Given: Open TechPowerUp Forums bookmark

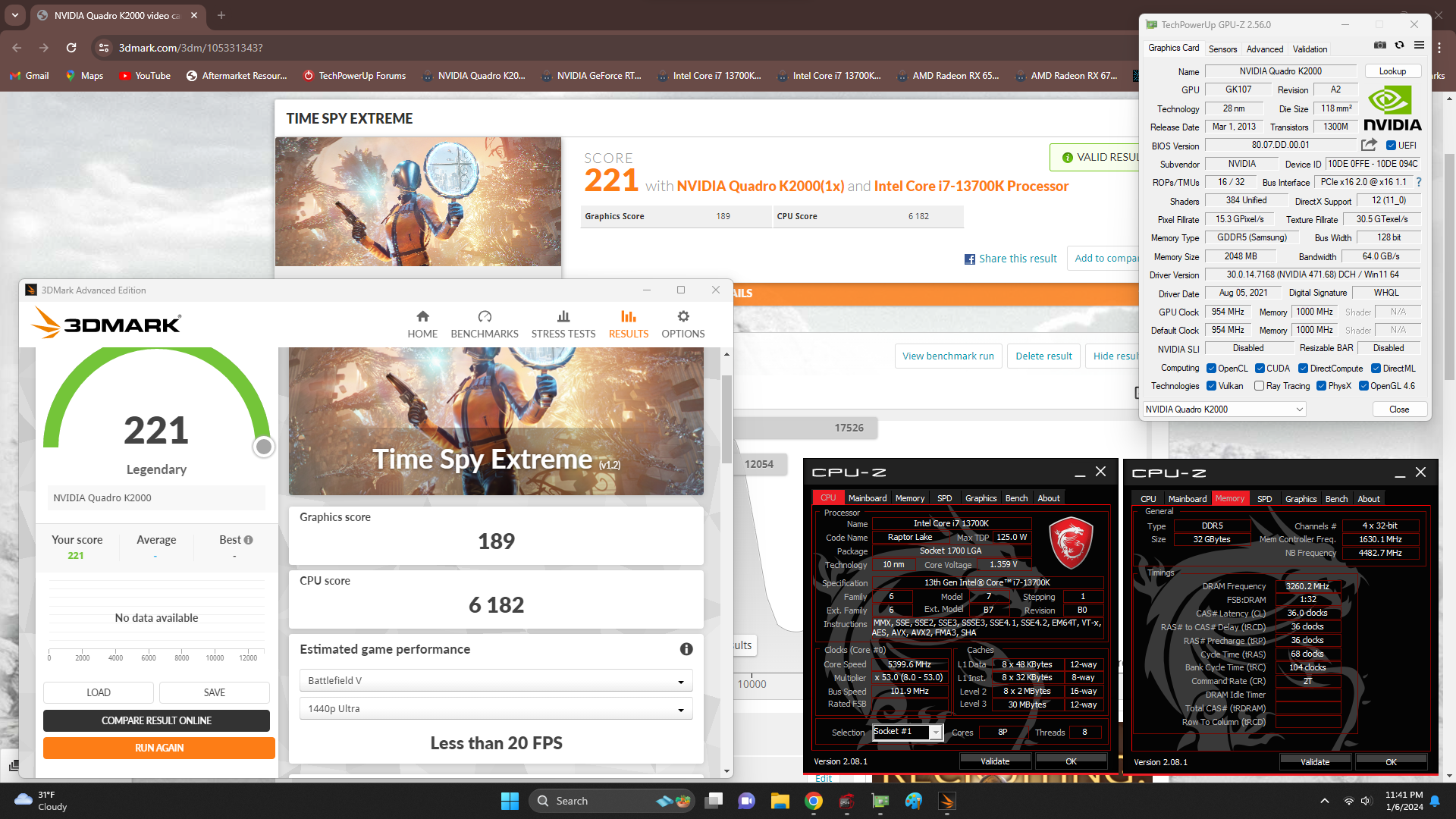Looking at the screenshot, I should [x=354, y=76].
